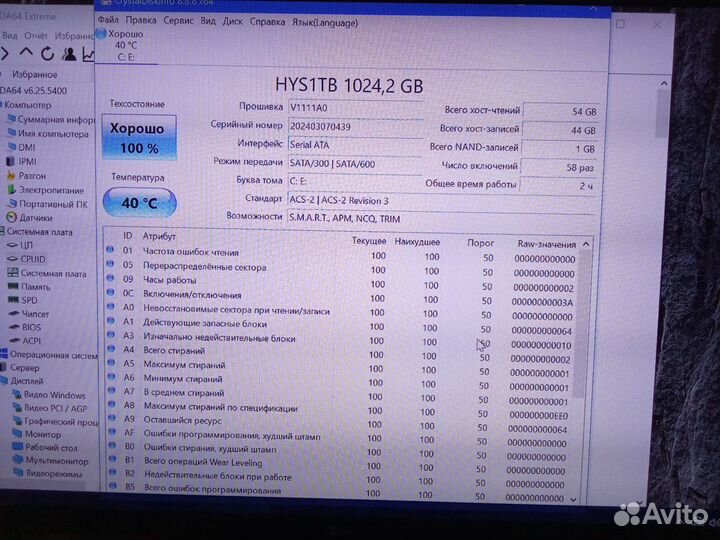Image resolution: width=720 pixels, height=540 pixels.
Task: Select the Часы работы attribute row
Action: click(169, 281)
